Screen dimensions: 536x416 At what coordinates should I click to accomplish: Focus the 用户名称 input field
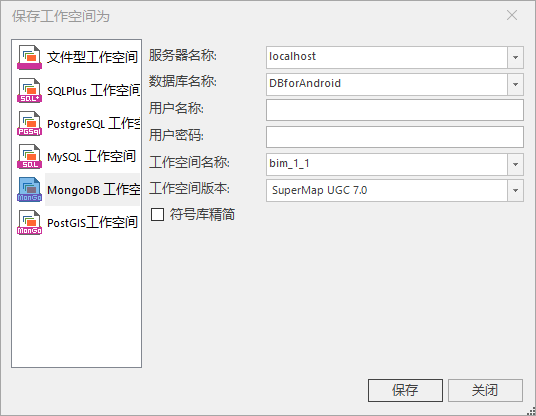coord(395,110)
